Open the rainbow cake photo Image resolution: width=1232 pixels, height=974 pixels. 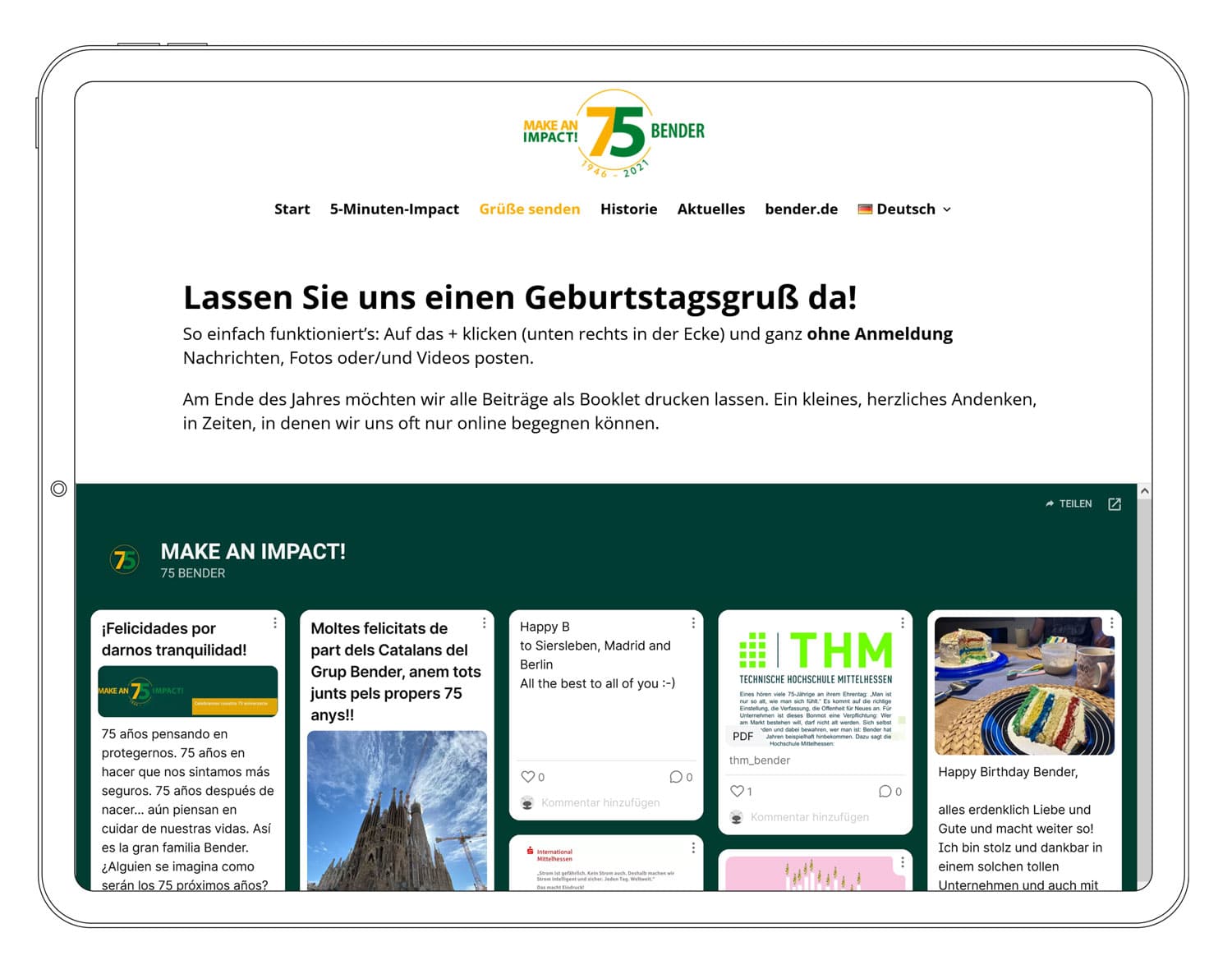(1024, 686)
